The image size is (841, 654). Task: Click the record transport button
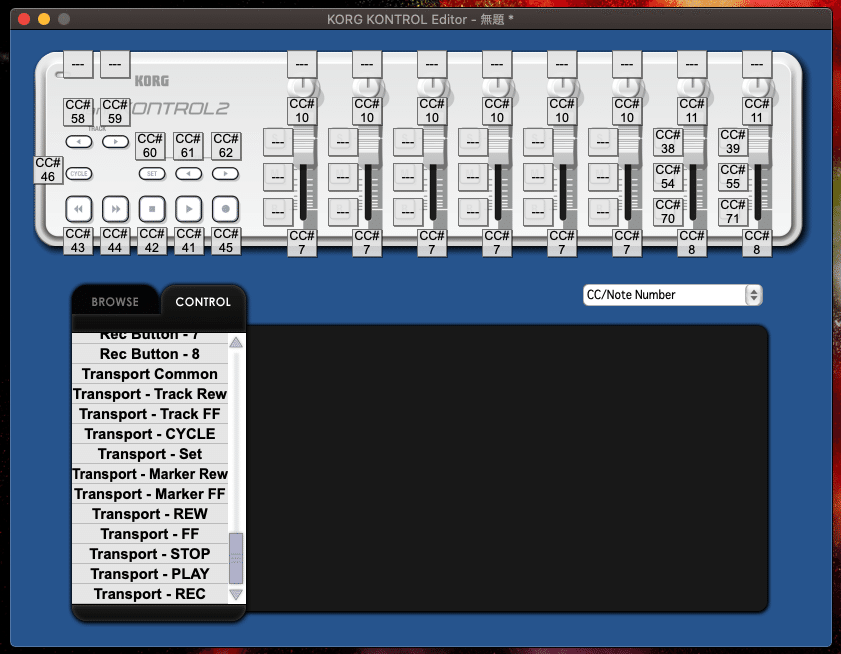pyautogui.click(x=225, y=209)
